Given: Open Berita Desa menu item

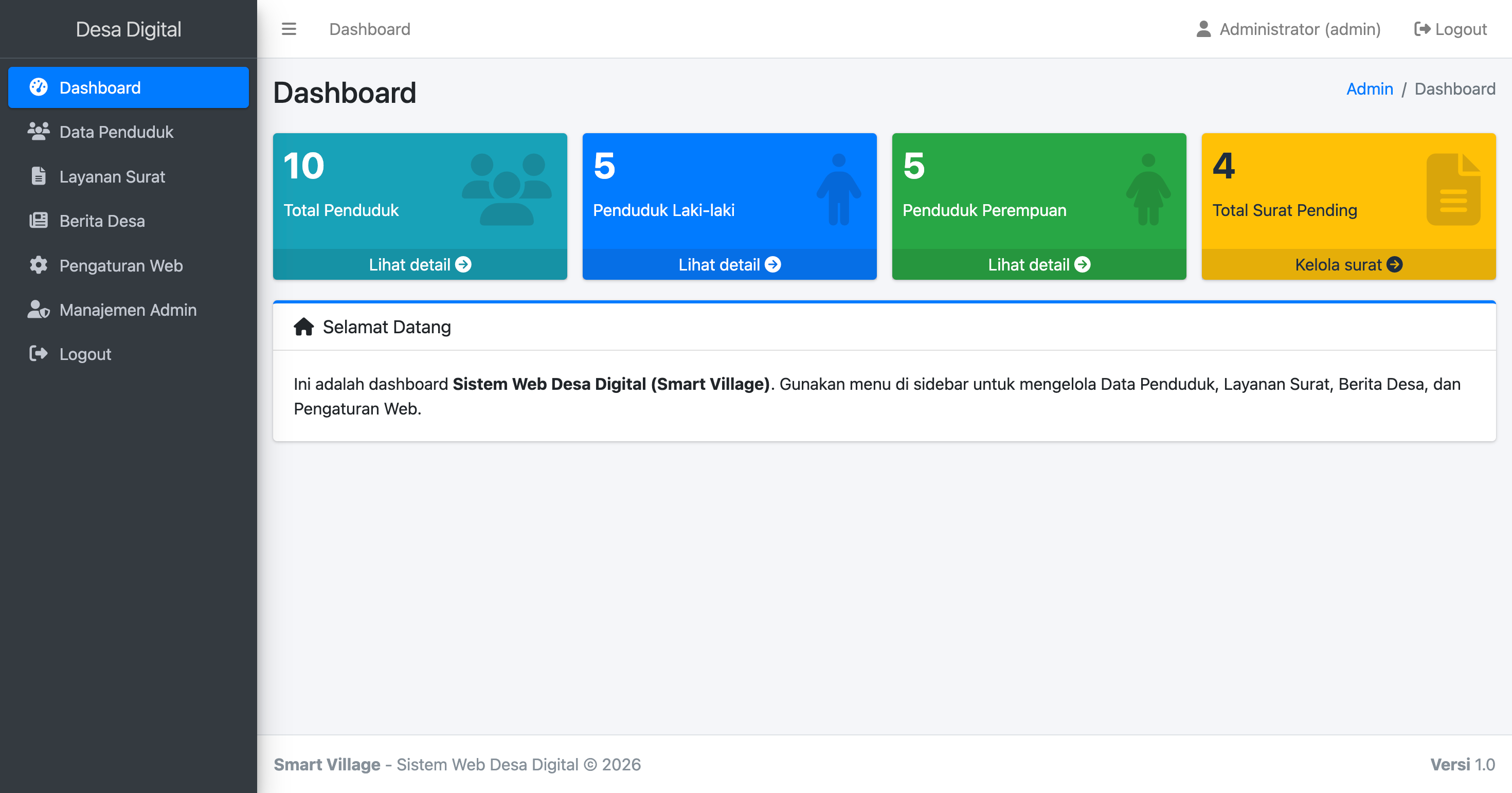Looking at the screenshot, I should [x=102, y=221].
